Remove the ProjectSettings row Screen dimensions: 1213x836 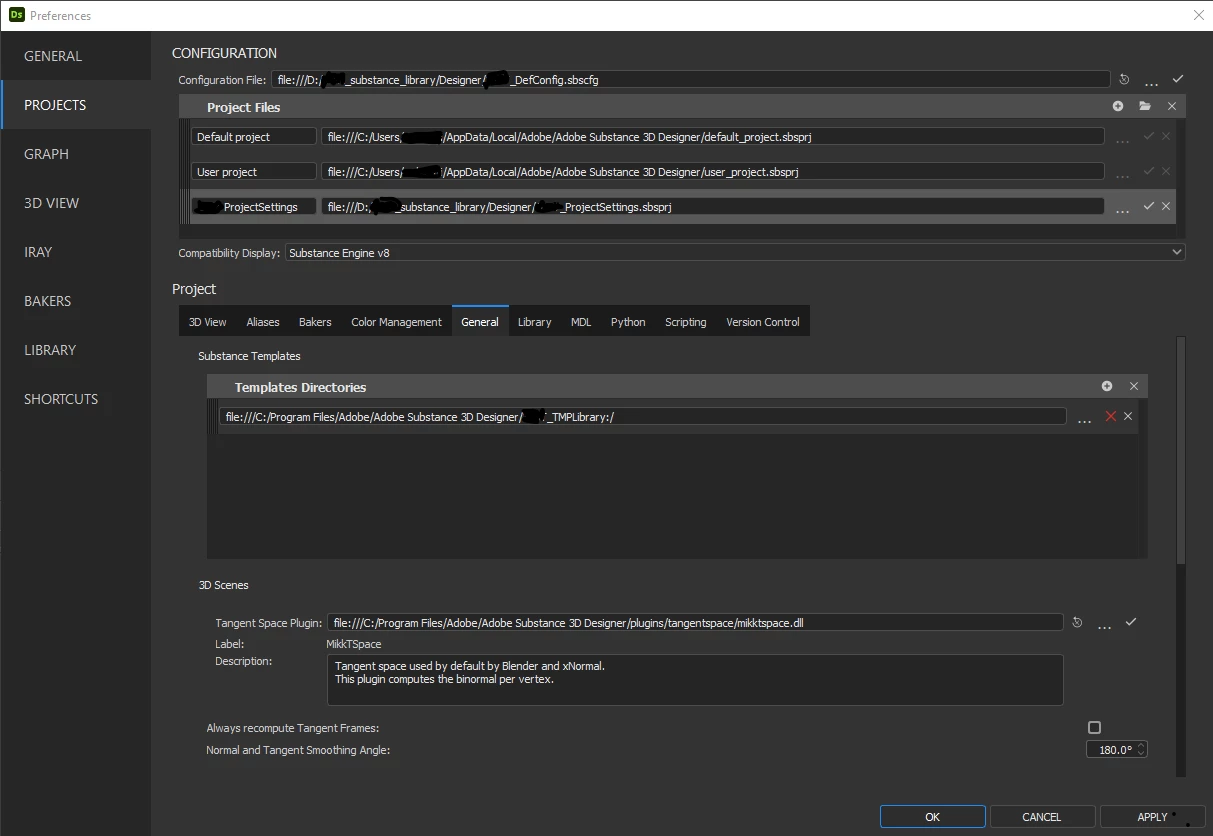tap(1166, 206)
